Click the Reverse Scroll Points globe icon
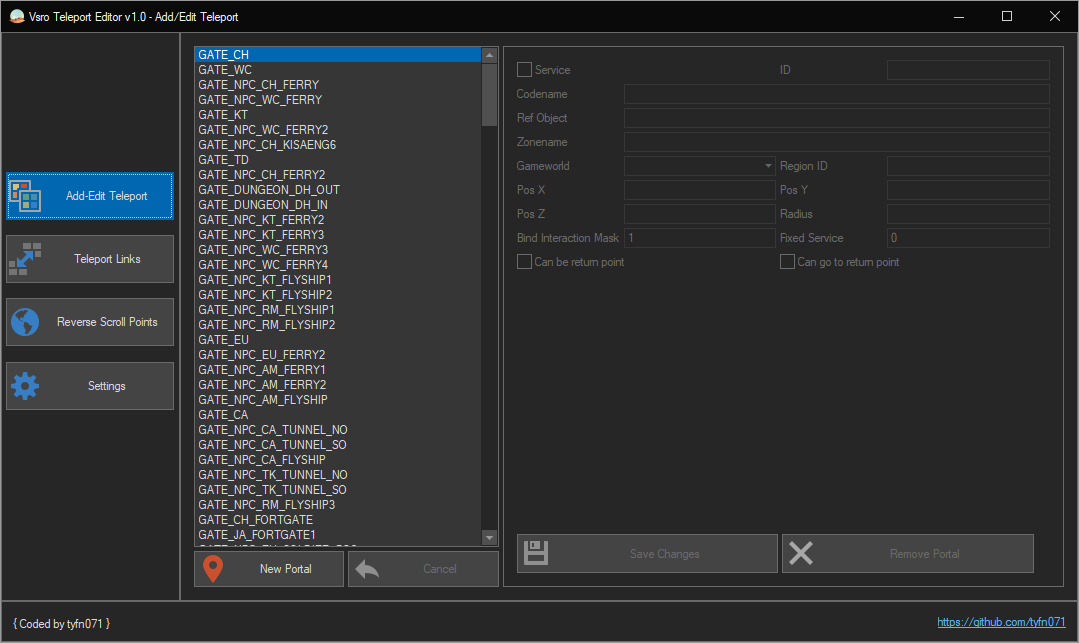 [x=25, y=322]
